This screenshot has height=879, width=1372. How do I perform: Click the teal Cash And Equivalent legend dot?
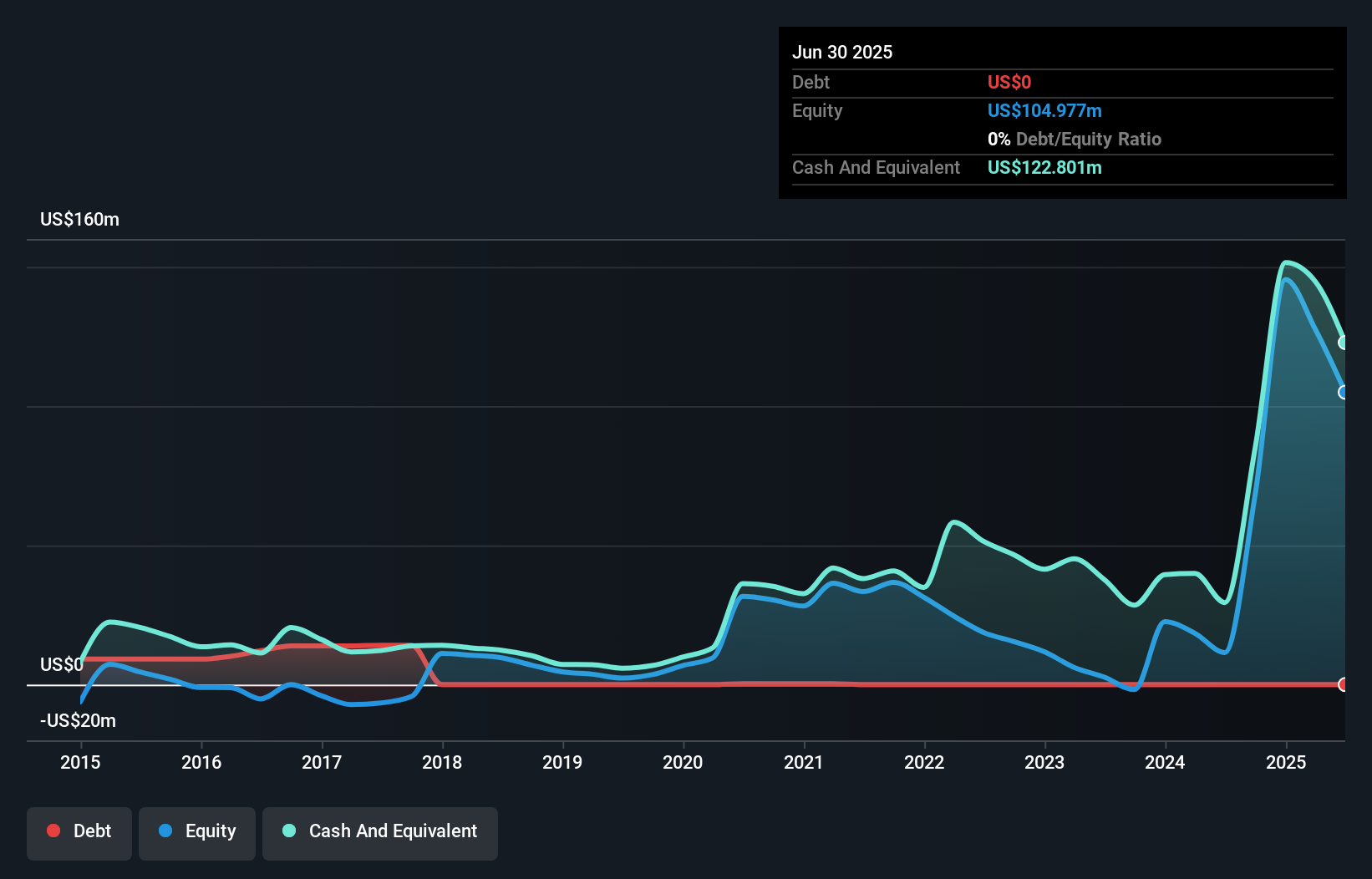point(287,831)
